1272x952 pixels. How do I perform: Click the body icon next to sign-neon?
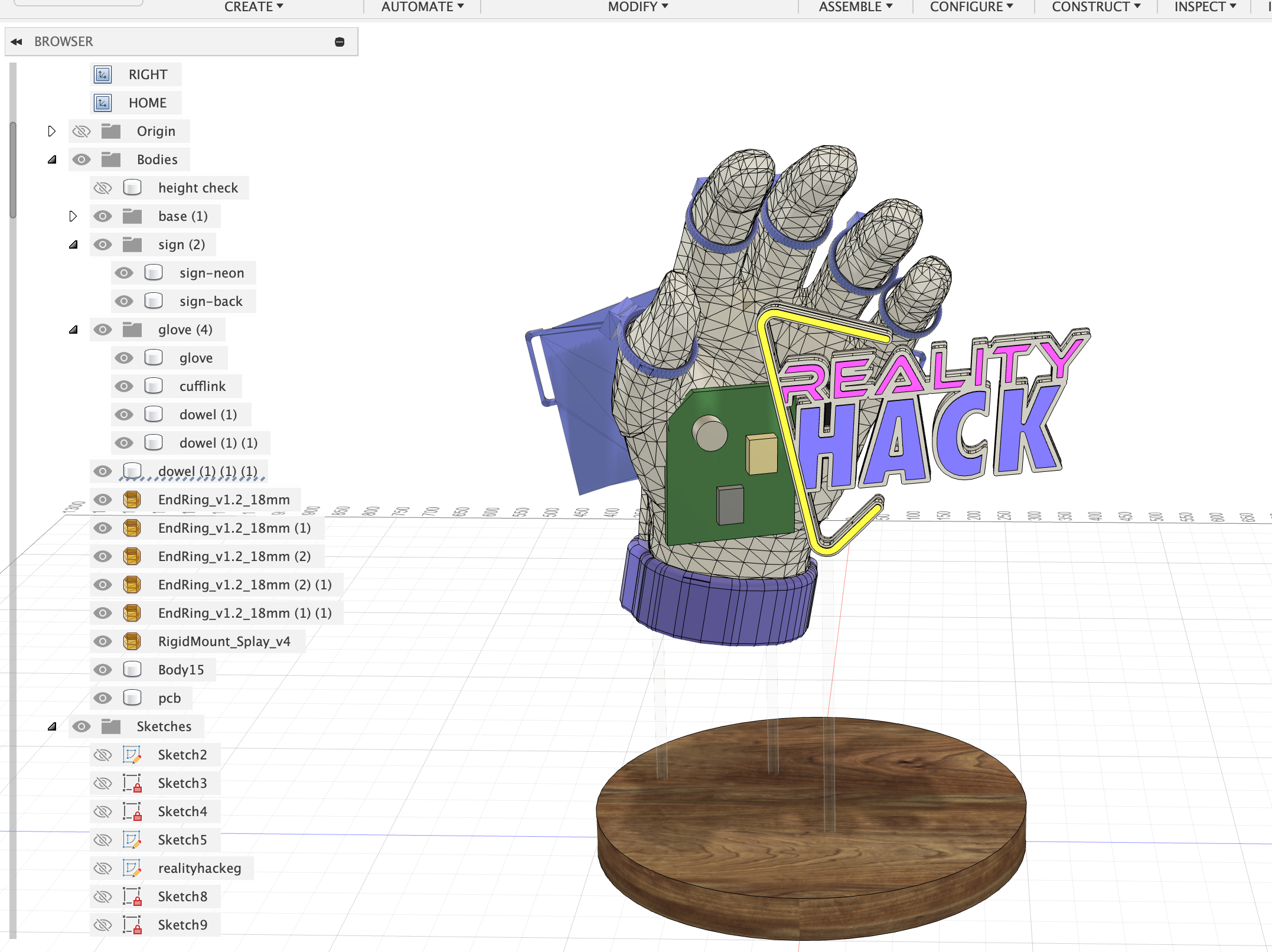click(154, 272)
